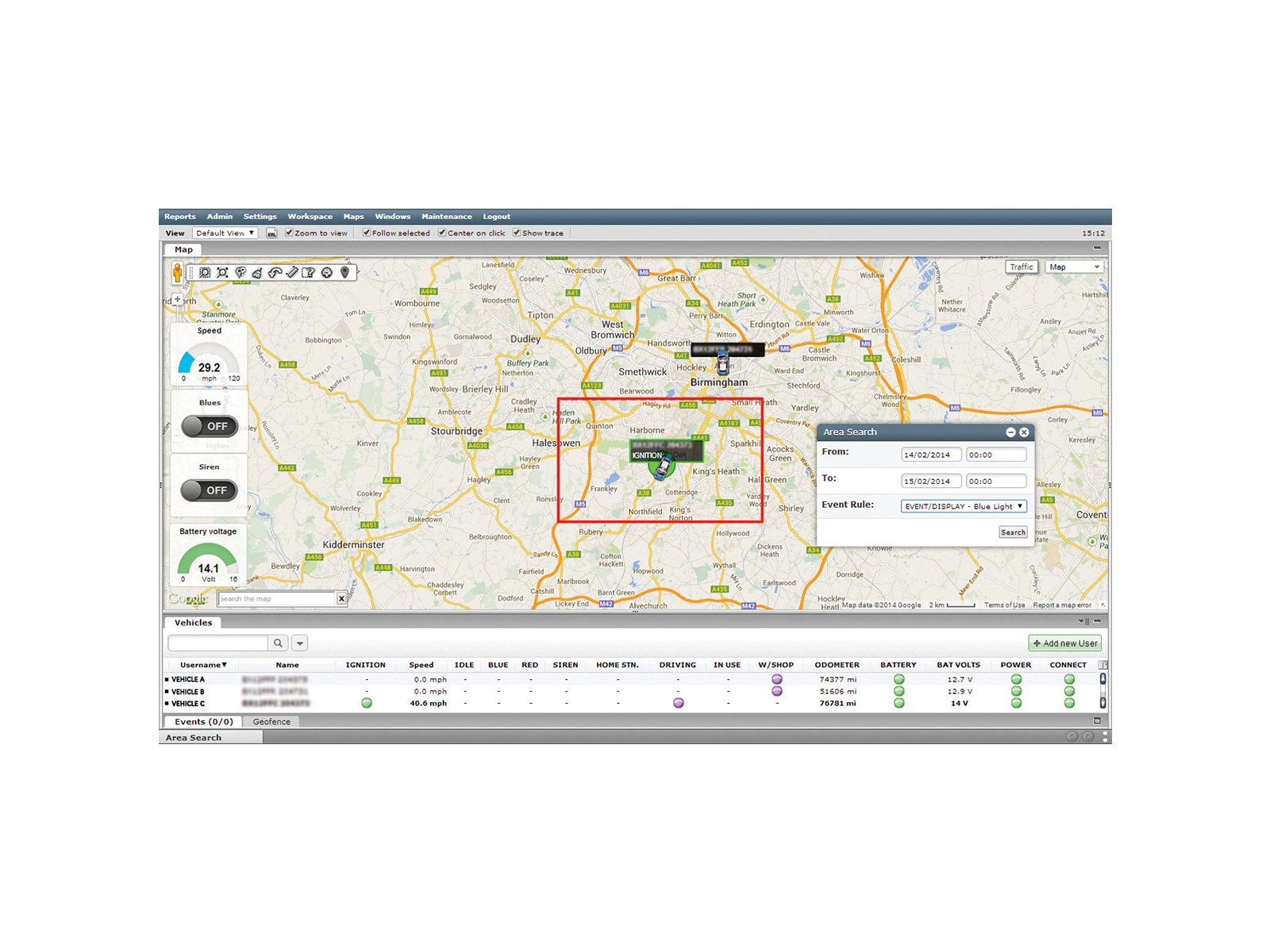Open the Reports menu
This screenshot has height=952, width=1270.
[x=179, y=217]
